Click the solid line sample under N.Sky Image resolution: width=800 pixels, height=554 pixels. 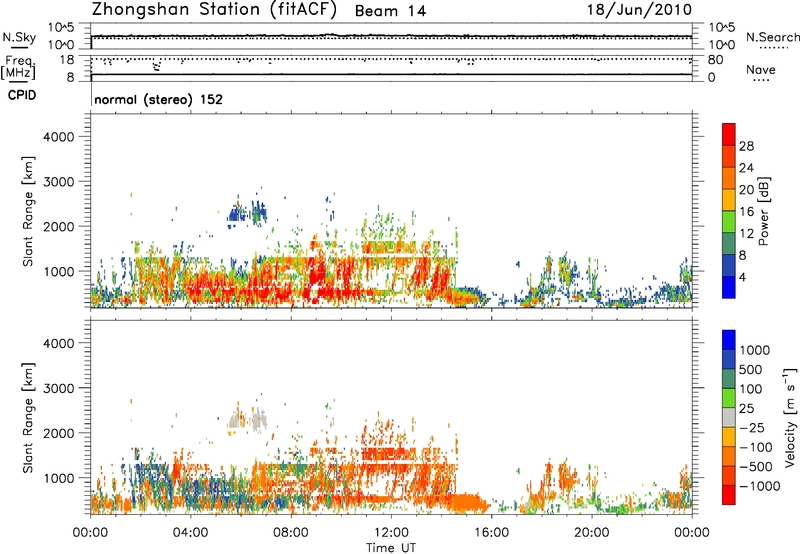19,47
